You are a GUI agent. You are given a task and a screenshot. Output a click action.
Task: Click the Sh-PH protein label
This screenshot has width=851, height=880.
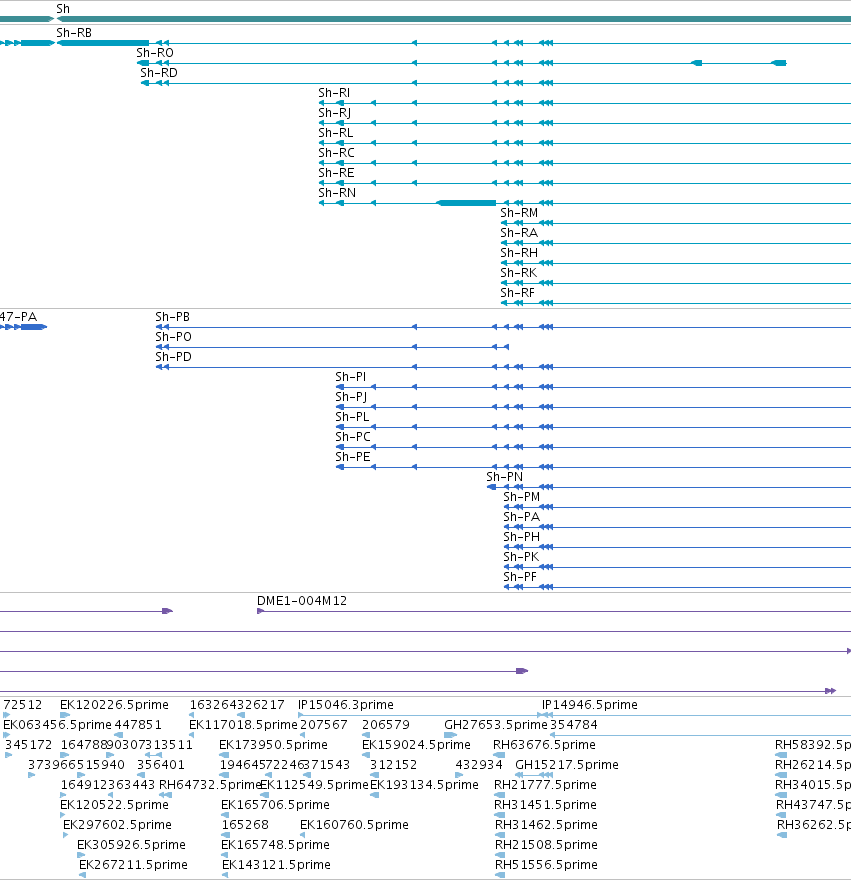click(x=521, y=537)
